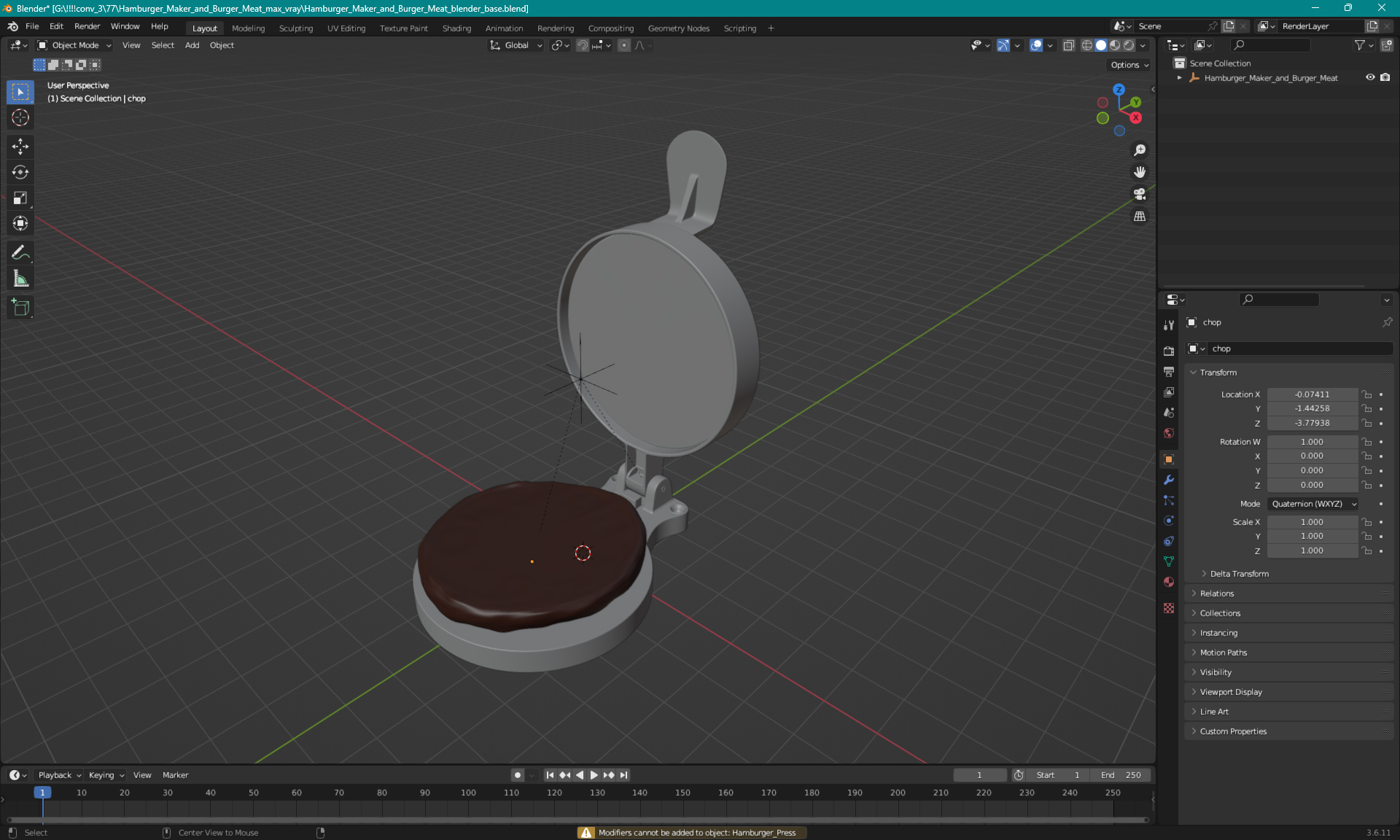The height and width of the screenshot is (840, 1400).
Task: Toggle X-ray display mode
Action: point(1068,45)
